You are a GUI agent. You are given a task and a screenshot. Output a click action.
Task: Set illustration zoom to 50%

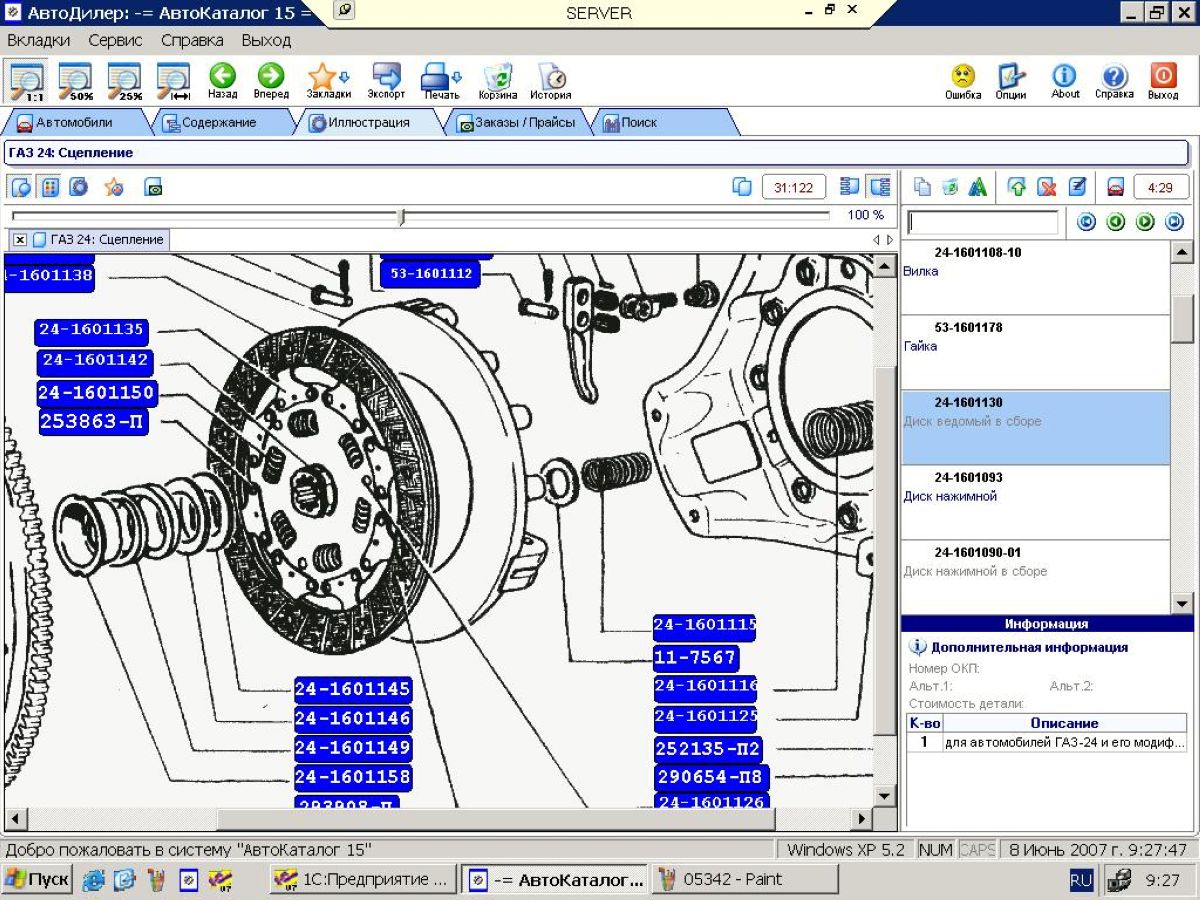[75, 80]
